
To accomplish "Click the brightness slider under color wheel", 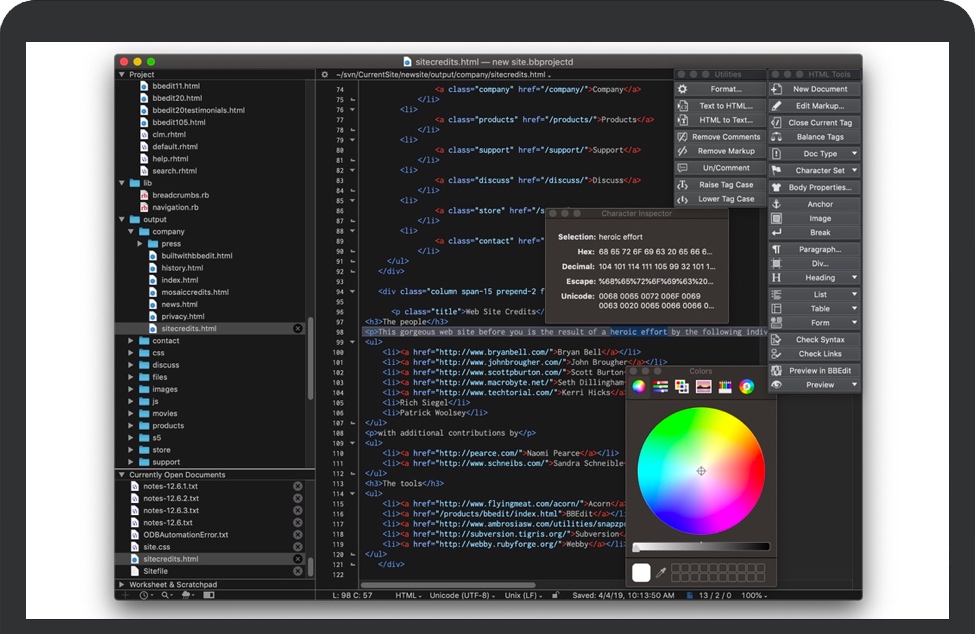I will [x=701, y=547].
